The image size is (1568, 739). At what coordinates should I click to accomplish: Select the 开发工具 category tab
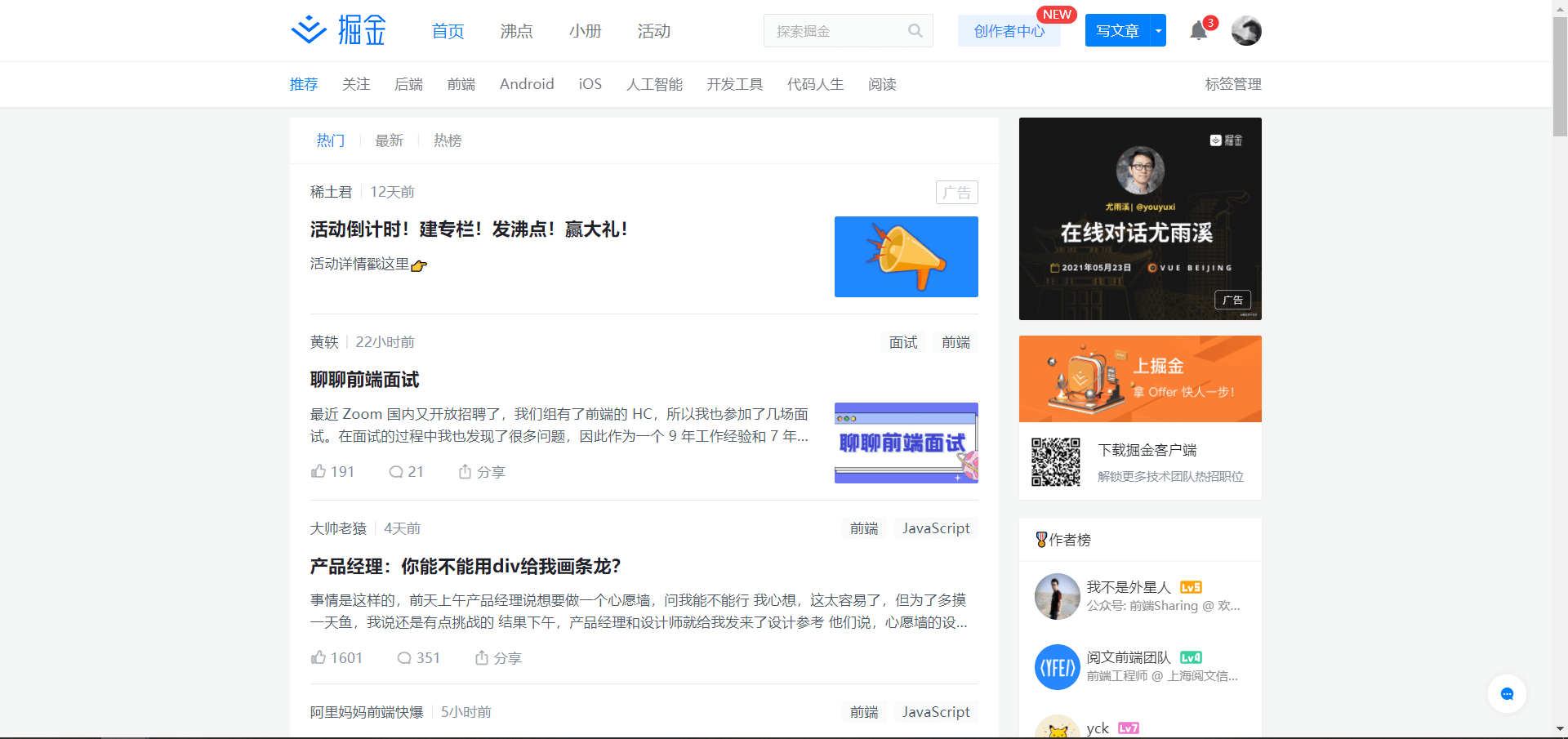(x=735, y=84)
